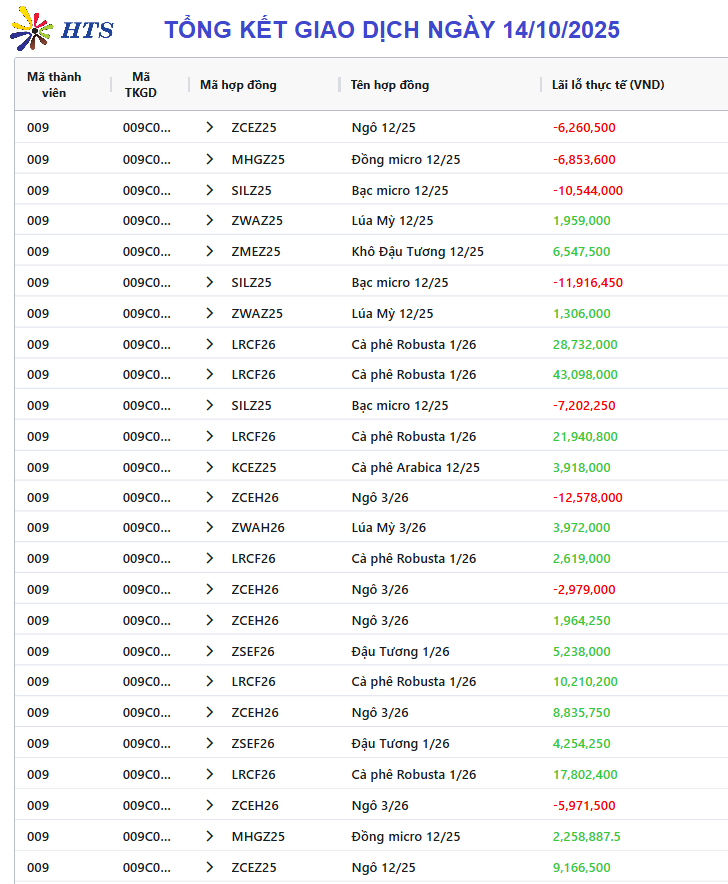The height and width of the screenshot is (884, 728).
Task: Expand the MHGZ25 row showing -6,853,600
Action: (x=209, y=159)
